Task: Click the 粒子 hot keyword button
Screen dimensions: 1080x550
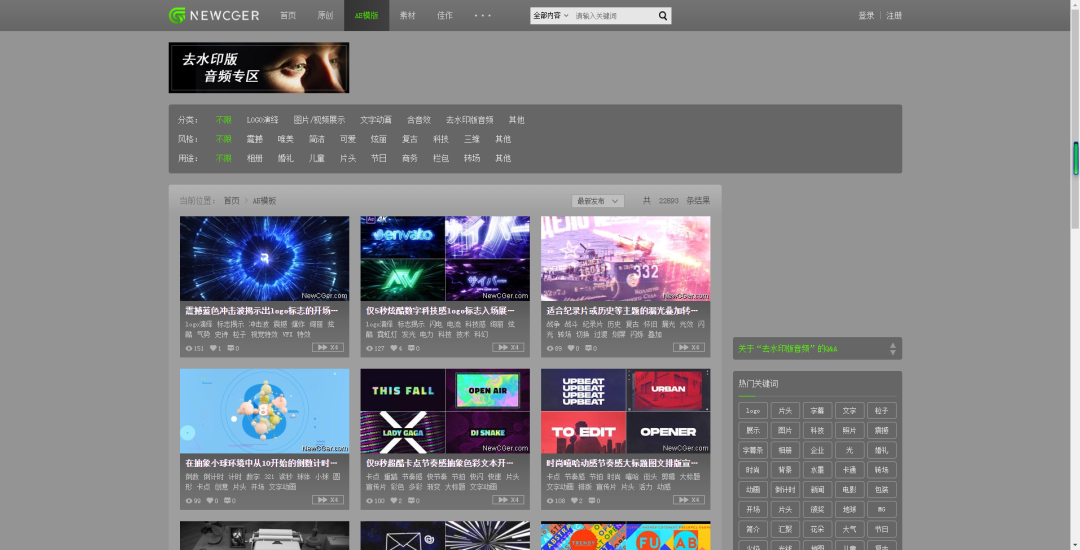Action: coord(882,411)
